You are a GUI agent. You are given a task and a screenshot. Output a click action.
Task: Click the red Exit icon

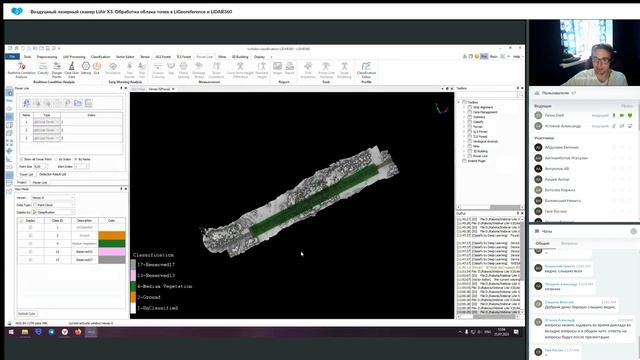coord(97,68)
